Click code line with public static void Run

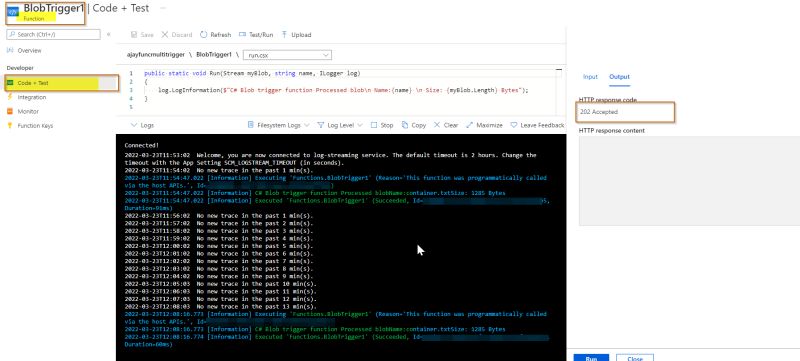coord(252,73)
